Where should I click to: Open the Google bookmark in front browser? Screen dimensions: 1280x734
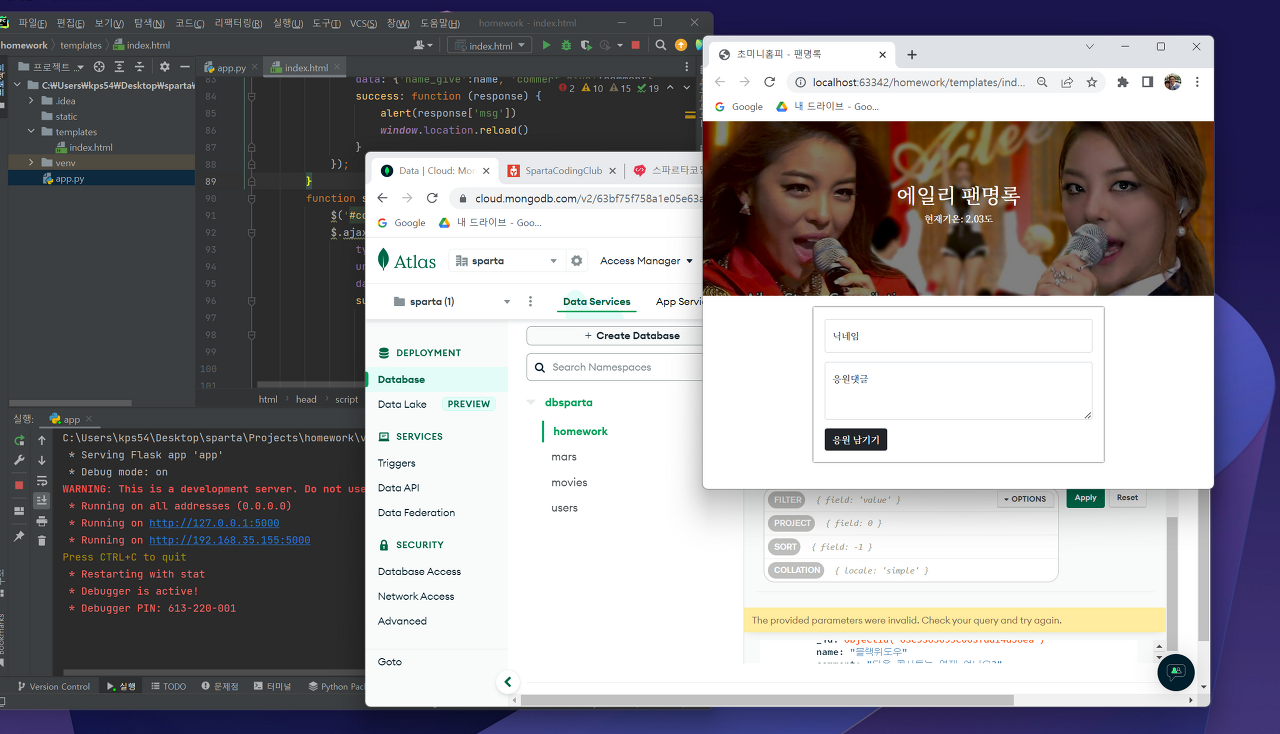point(740,106)
